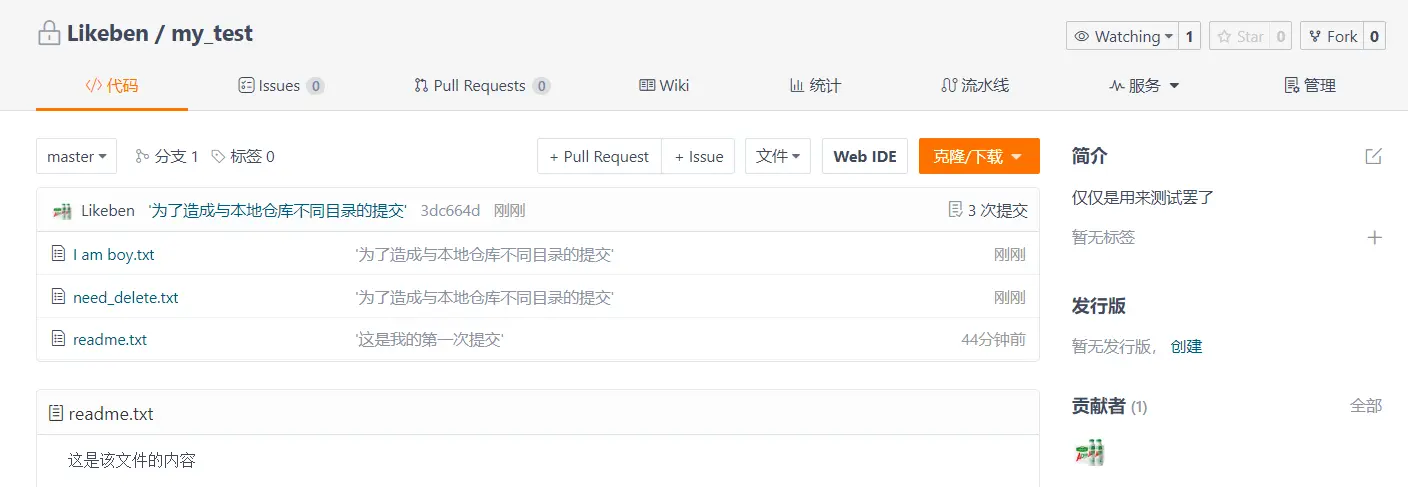Open the 统计 tab
This screenshot has width=1408, height=487.
pos(815,86)
